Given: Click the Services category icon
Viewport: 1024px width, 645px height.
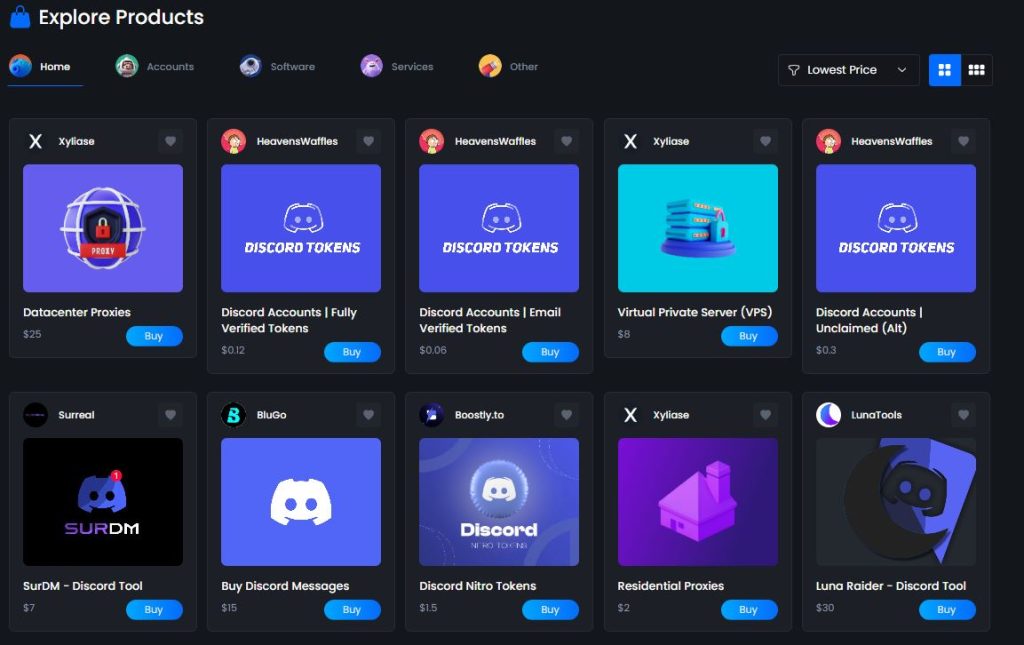Looking at the screenshot, I should click(370, 66).
